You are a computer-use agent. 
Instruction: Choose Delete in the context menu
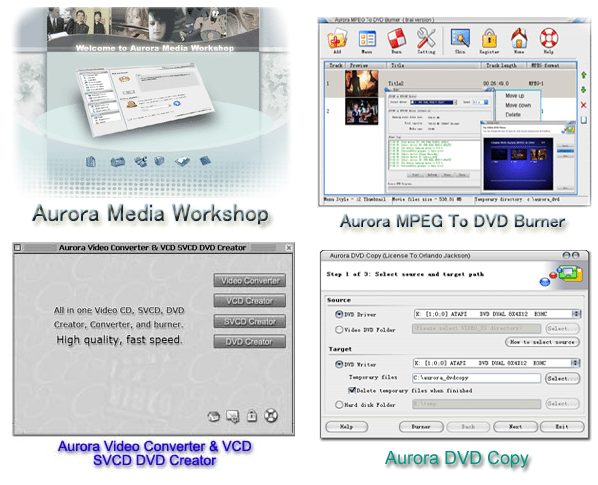(x=513, y=114)
